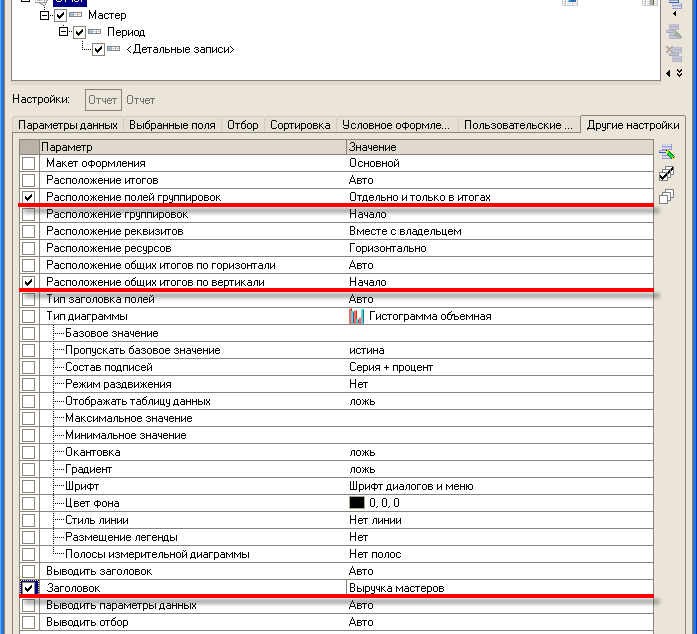Toggle the Мастер tree node checkbox
The image size is (697, 634).
pyautogui.click(x=60, y=16)
